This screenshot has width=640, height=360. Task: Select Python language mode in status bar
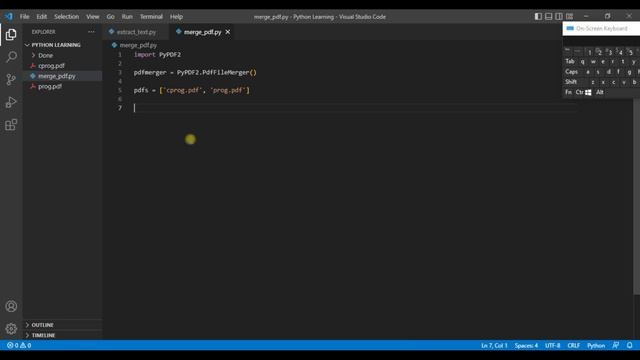pos(596,345)
